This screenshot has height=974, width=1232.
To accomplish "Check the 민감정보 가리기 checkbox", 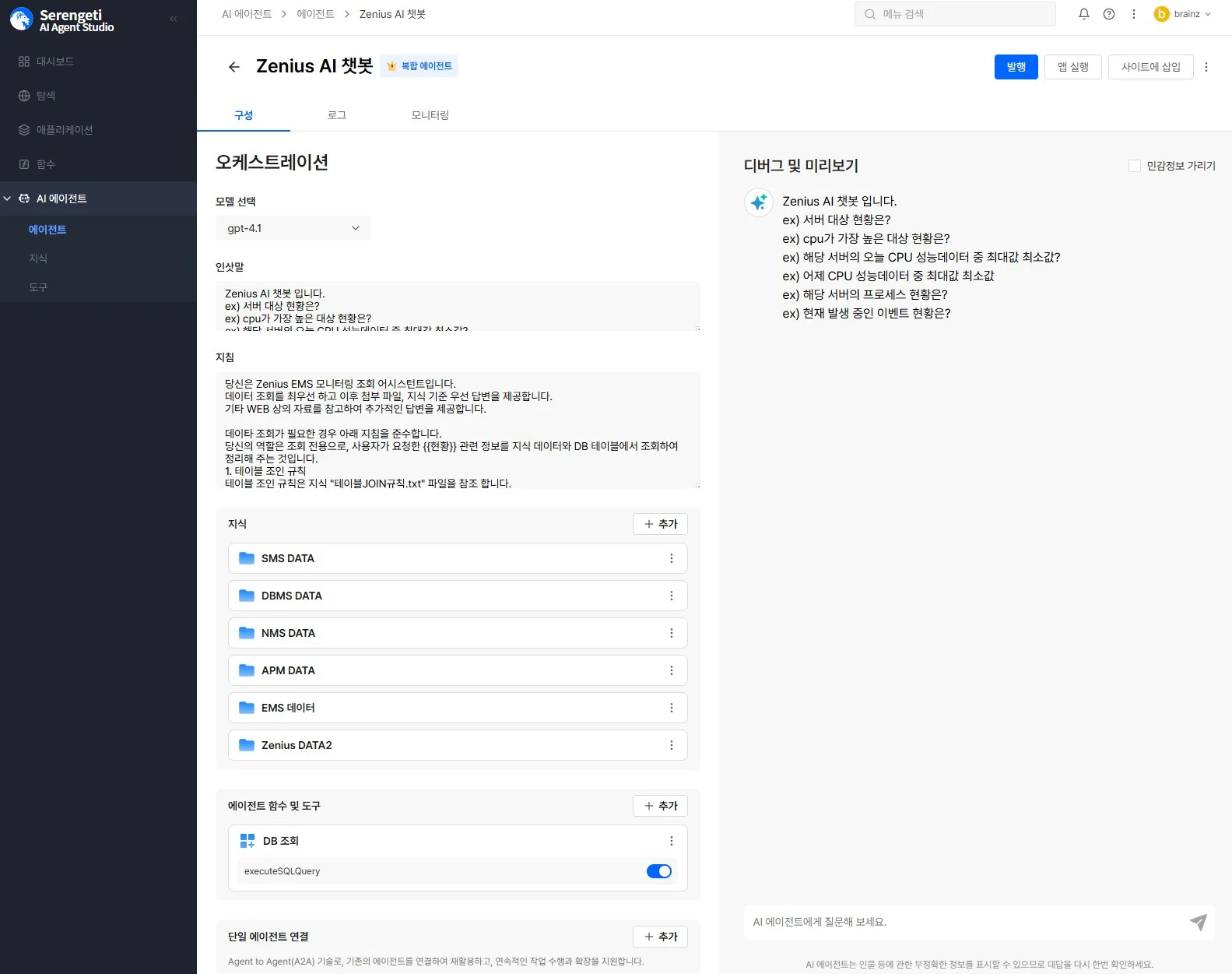I will click(x=1135, y=166).
